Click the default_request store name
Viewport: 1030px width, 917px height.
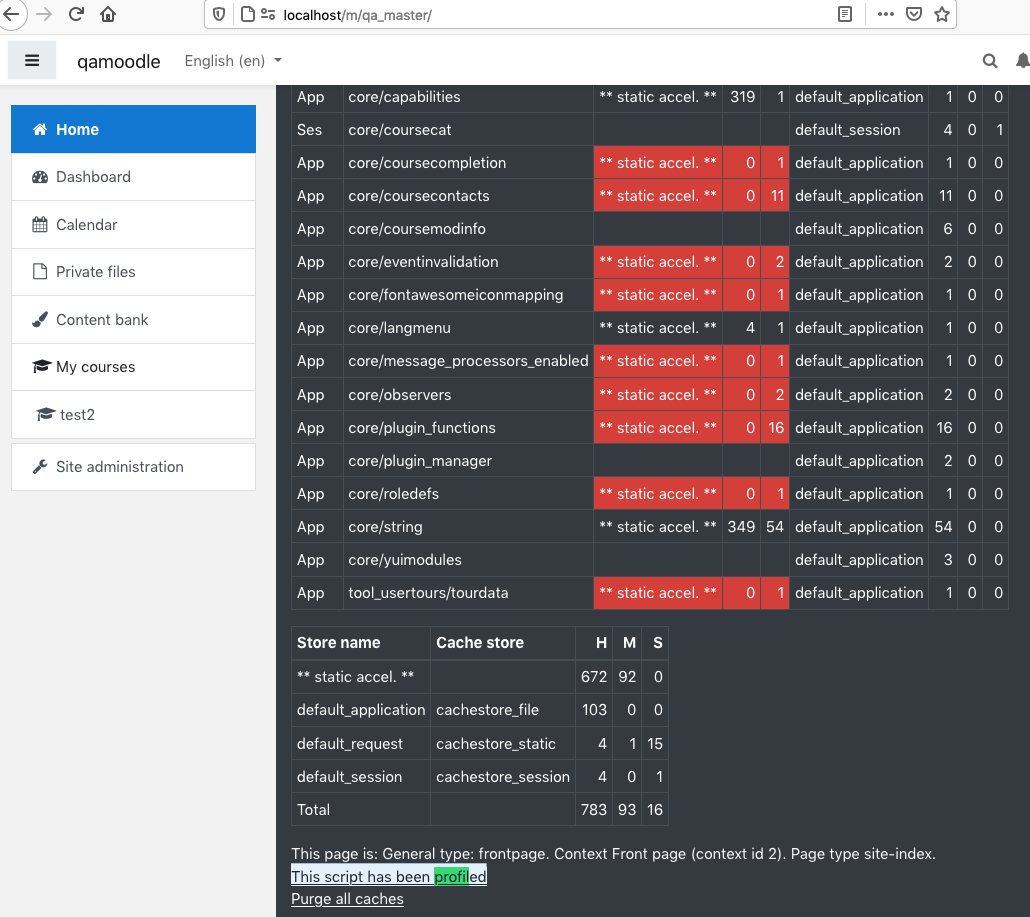pyautogui.click(x=349, y=744)
